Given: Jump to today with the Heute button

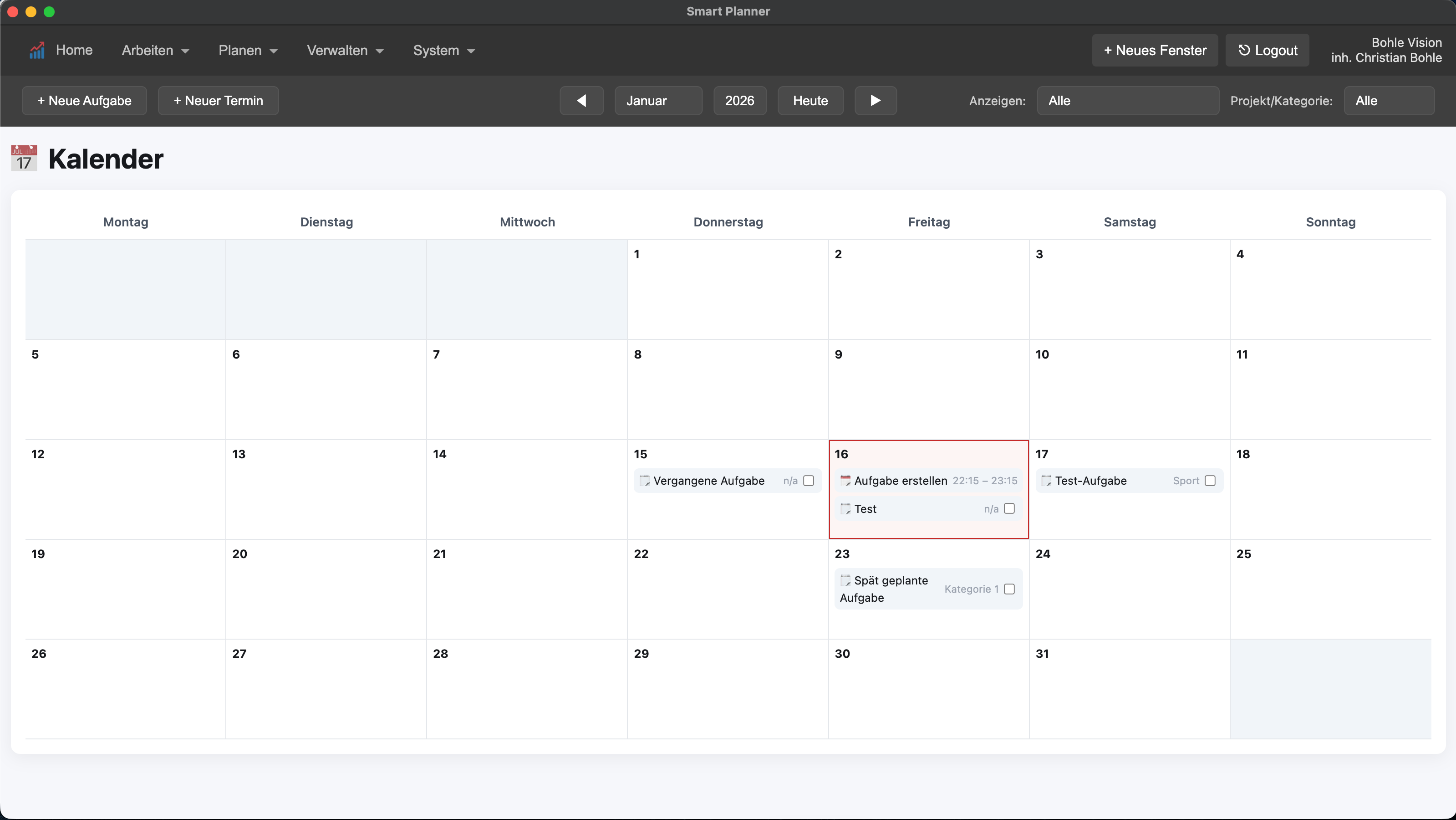Looking at the screenshot, I should (810, 101).
